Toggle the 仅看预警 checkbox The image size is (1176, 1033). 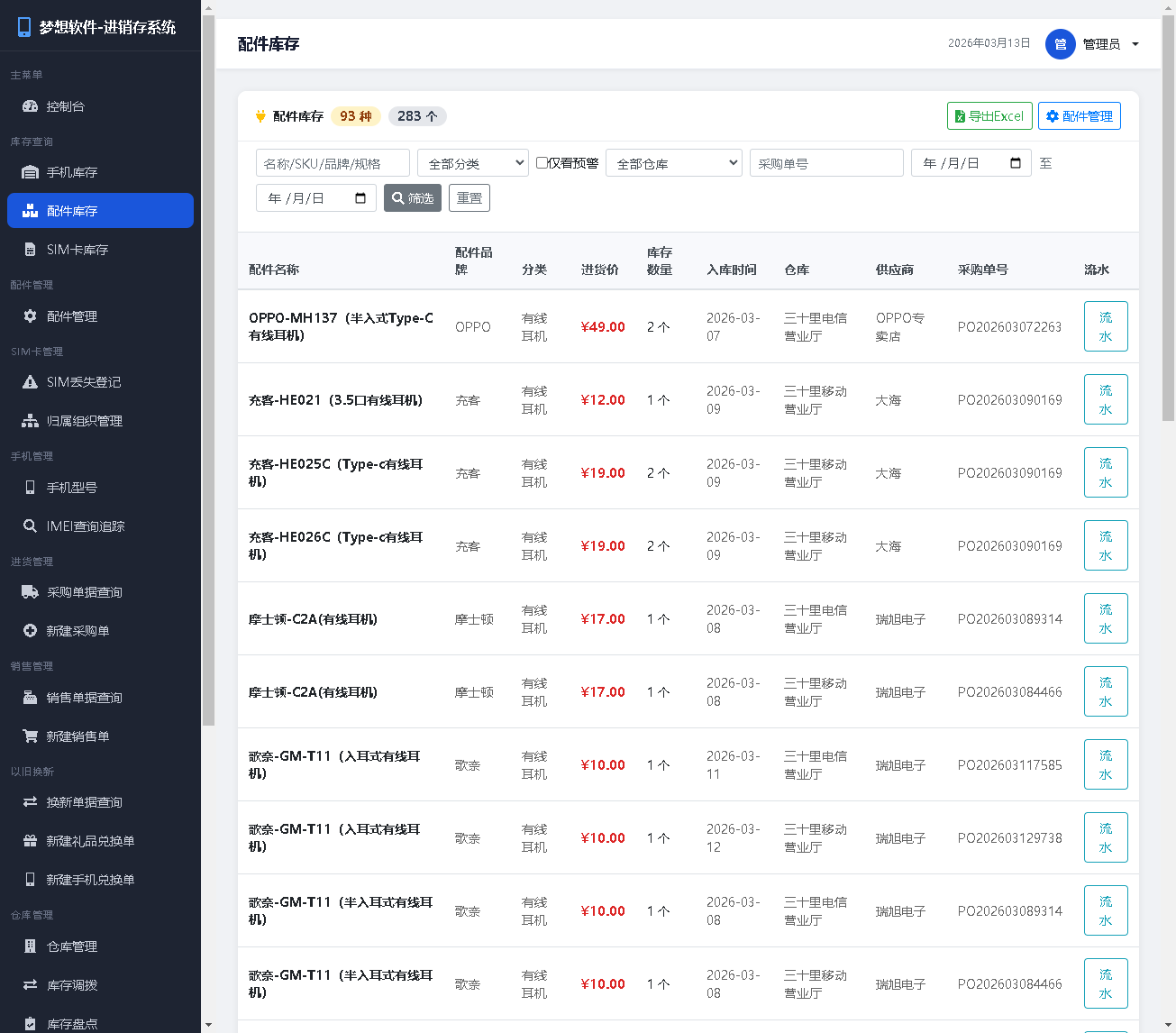(542, 163)
